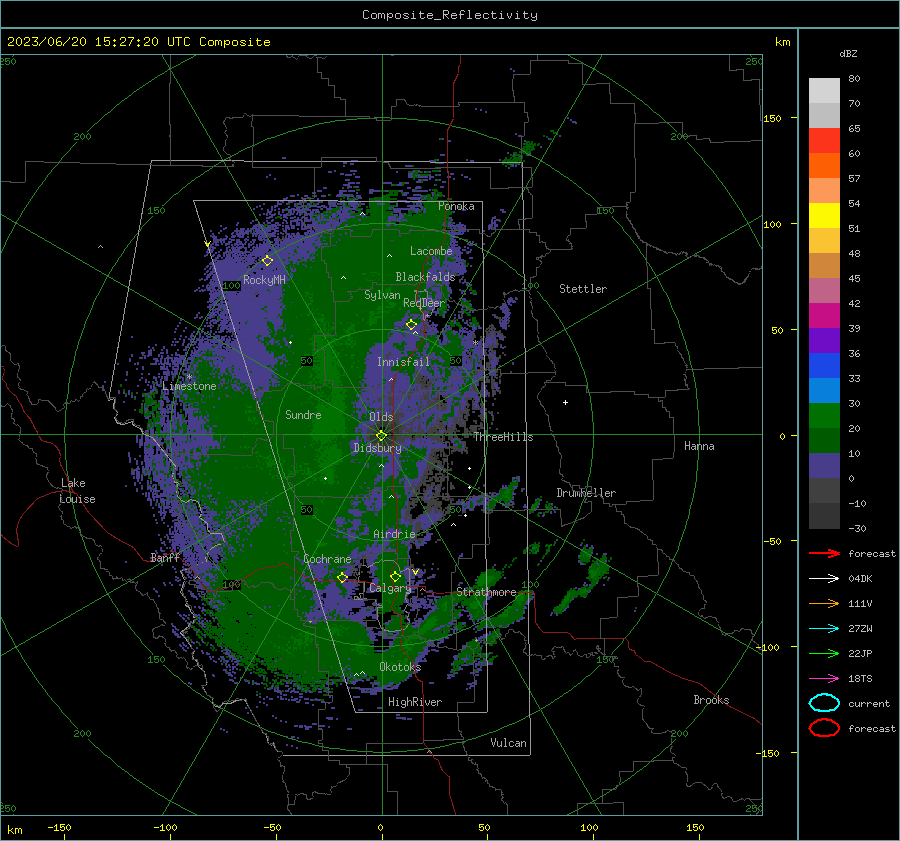Click the yellow radar-center marker above Didsbury
This screenshot has height=841, width=900.
click(381, 436)
